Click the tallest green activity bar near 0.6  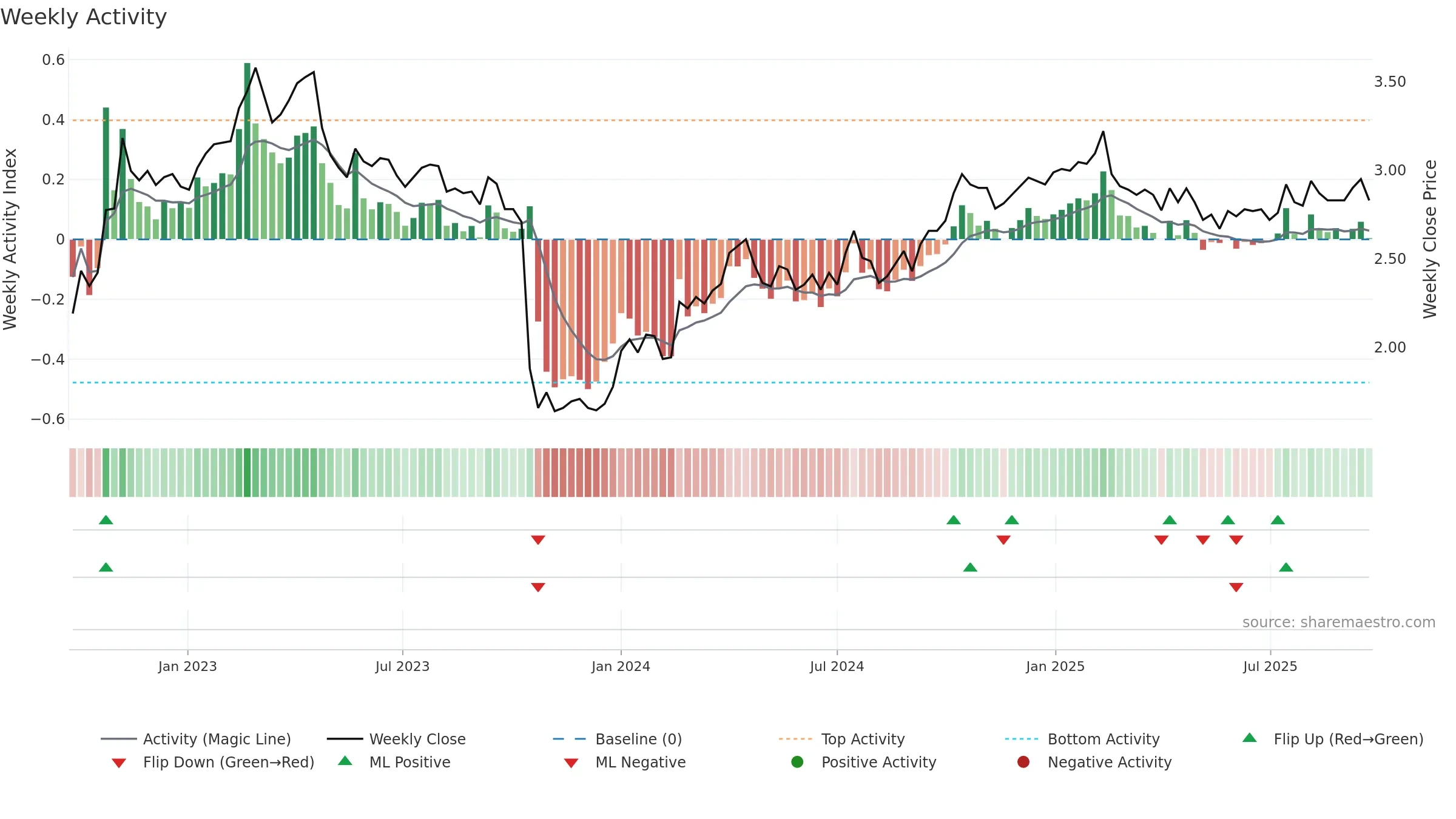click(x=248, y=151)
